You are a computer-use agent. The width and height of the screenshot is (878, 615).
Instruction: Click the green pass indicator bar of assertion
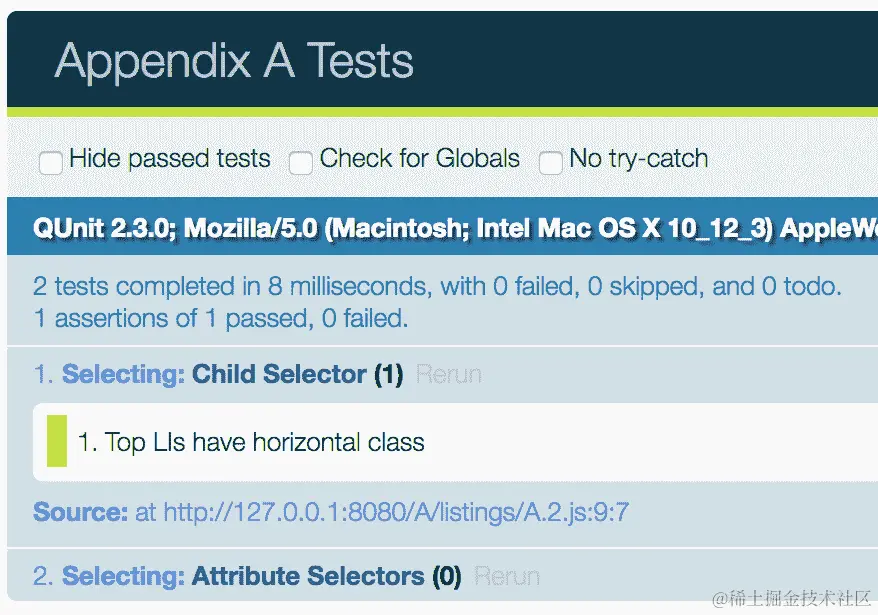click(57, 441)
